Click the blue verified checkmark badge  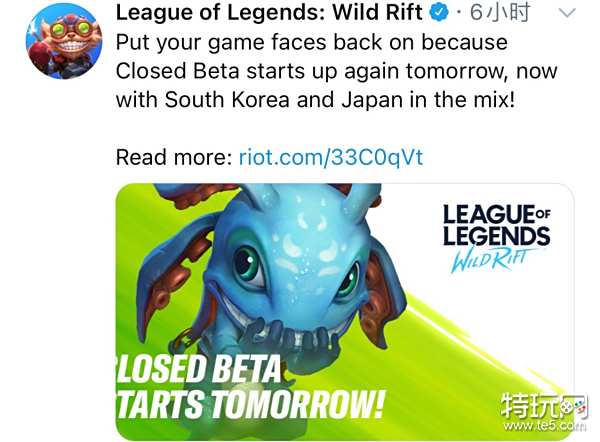click(439, 13)
